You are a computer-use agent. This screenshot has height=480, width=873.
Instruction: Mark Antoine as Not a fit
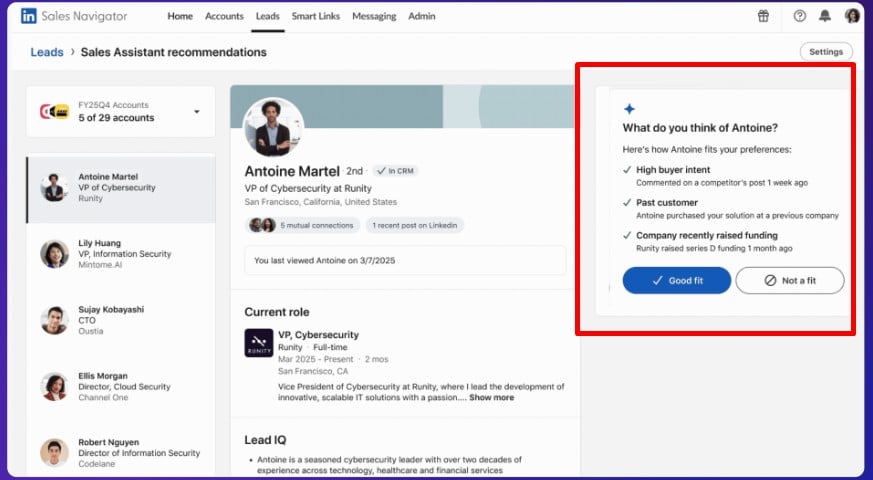[790, 281]
